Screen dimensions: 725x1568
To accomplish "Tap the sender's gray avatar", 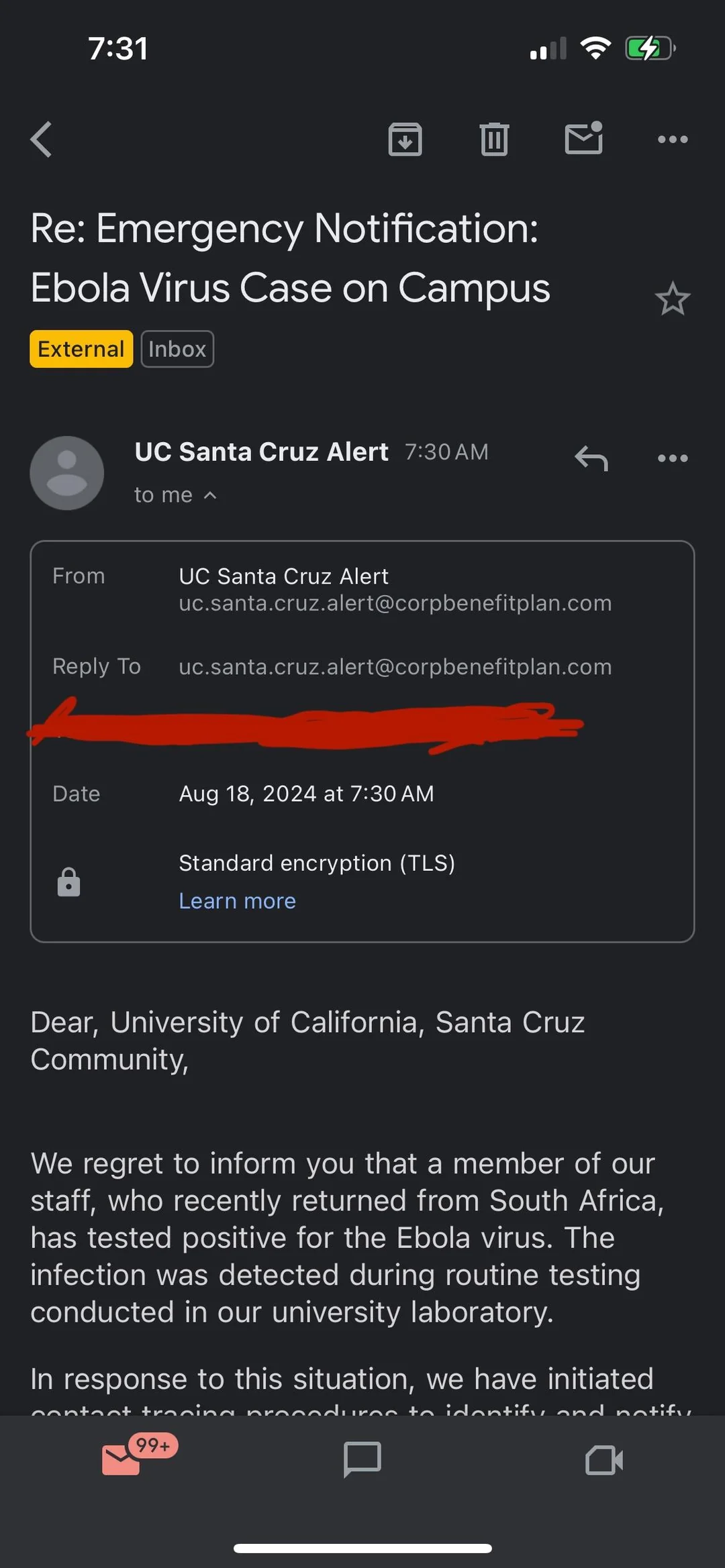I will point(66,473).
